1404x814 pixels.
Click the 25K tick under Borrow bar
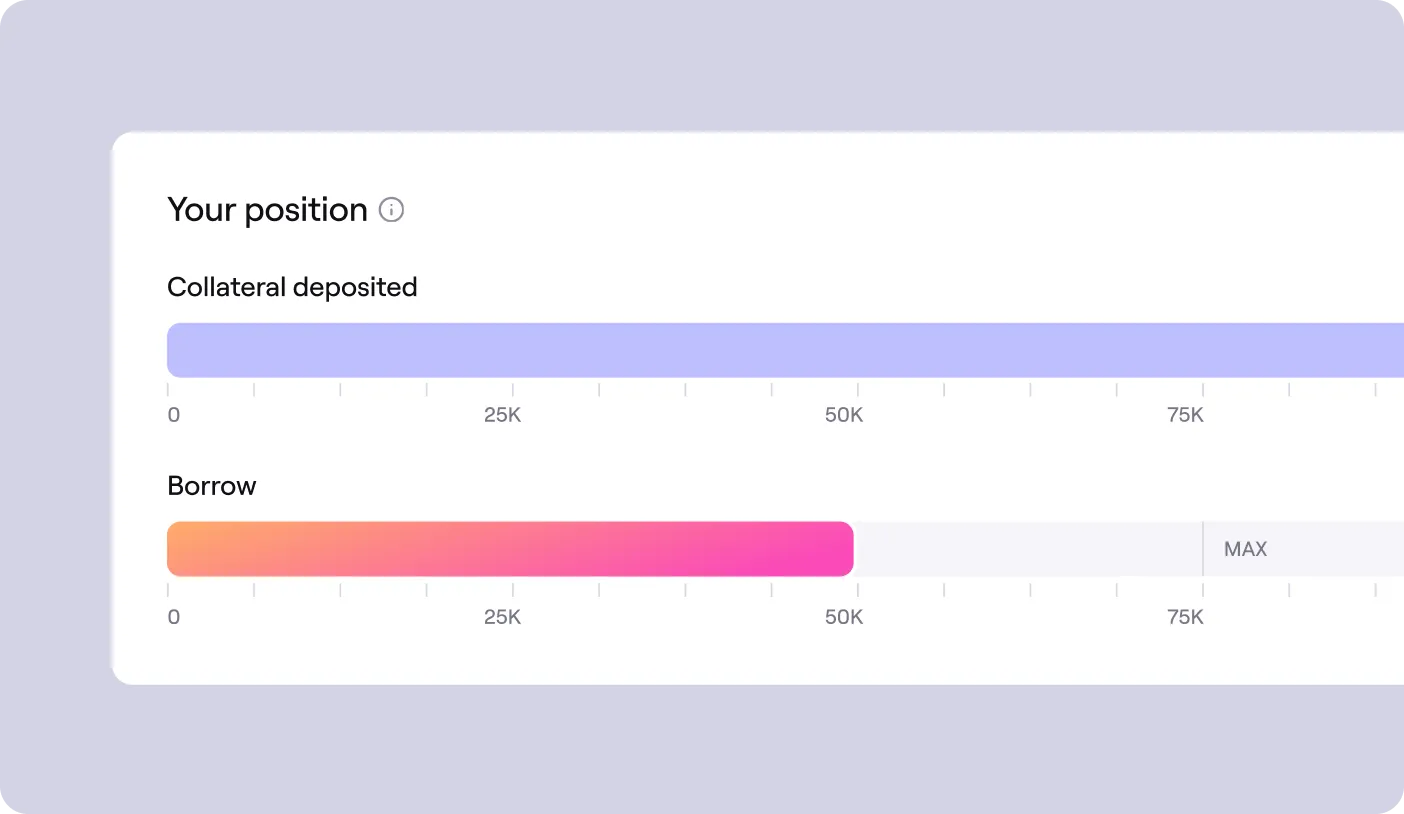click(x=502, y=617)
